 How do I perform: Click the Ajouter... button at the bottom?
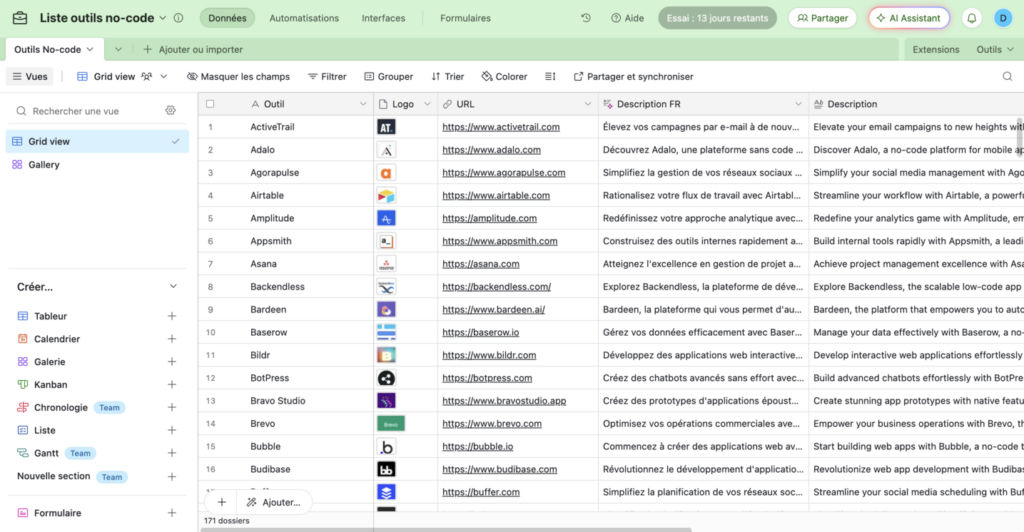(274, 502)
